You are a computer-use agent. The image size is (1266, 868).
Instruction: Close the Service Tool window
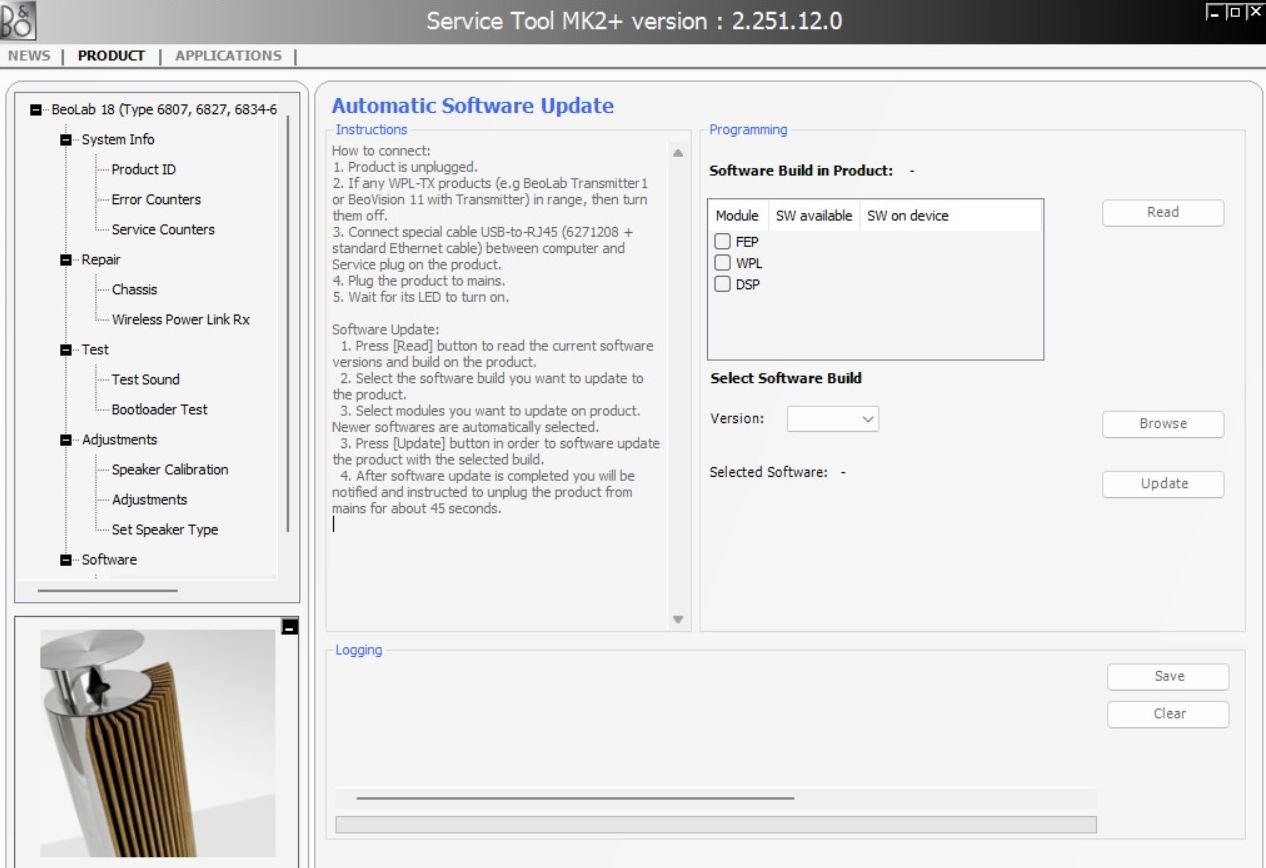click(1254, 13)
